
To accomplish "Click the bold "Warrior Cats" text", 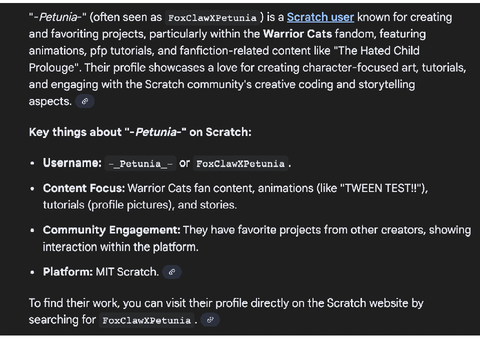I will (297, 34).
